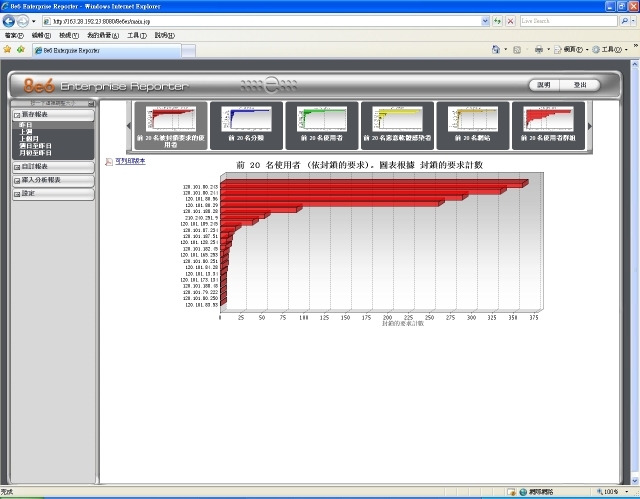Open the 檔案(F) menu

click(x=14, y=35)
